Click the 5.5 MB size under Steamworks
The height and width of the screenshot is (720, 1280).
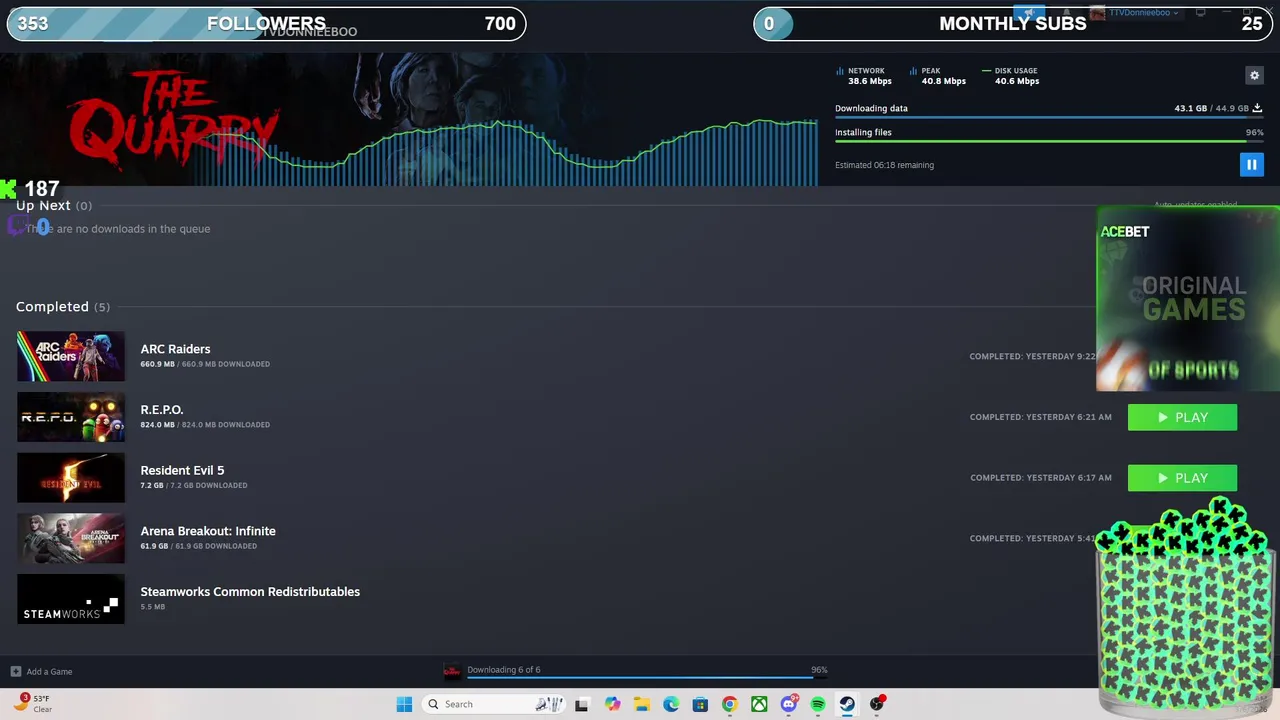pos(153,607)
